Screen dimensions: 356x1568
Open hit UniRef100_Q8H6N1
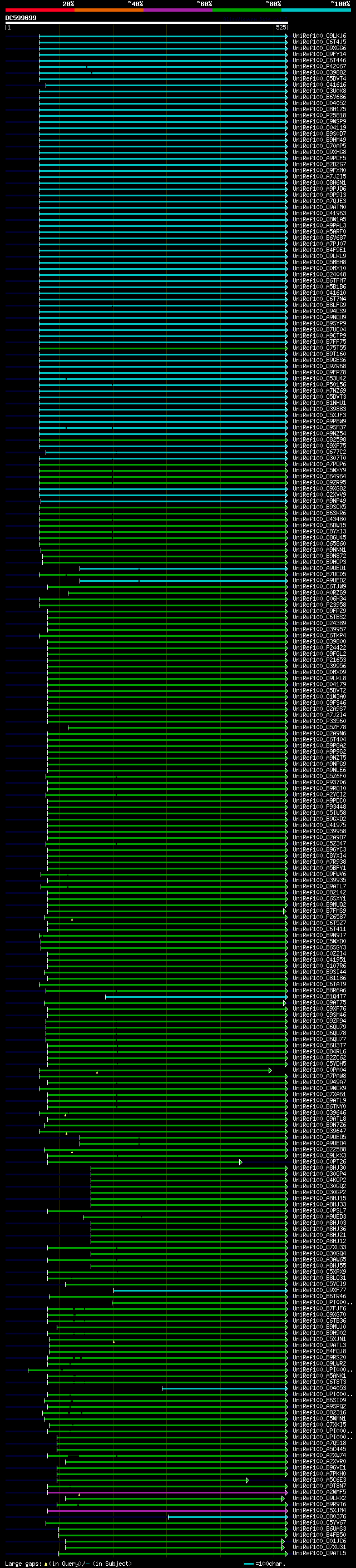click(x=319, y=182)
